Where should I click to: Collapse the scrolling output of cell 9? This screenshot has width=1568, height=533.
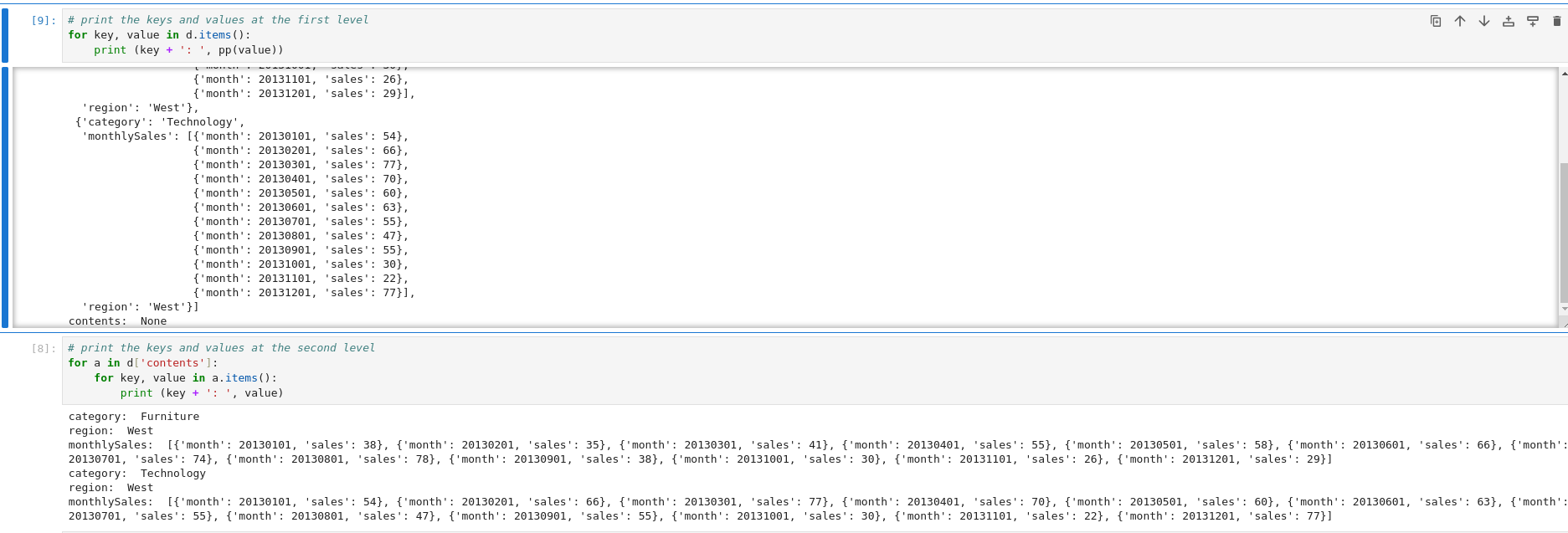point(5,197)
